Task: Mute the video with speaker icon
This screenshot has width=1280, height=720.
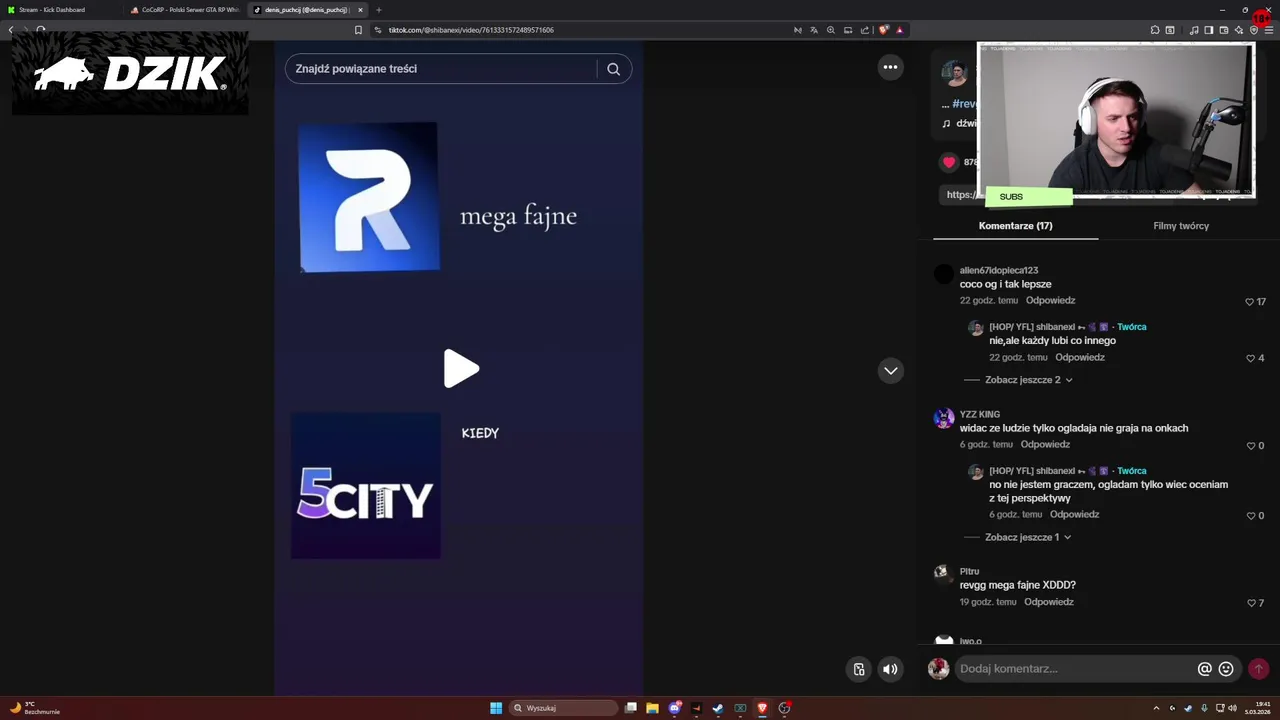Action: pos(890,669)
